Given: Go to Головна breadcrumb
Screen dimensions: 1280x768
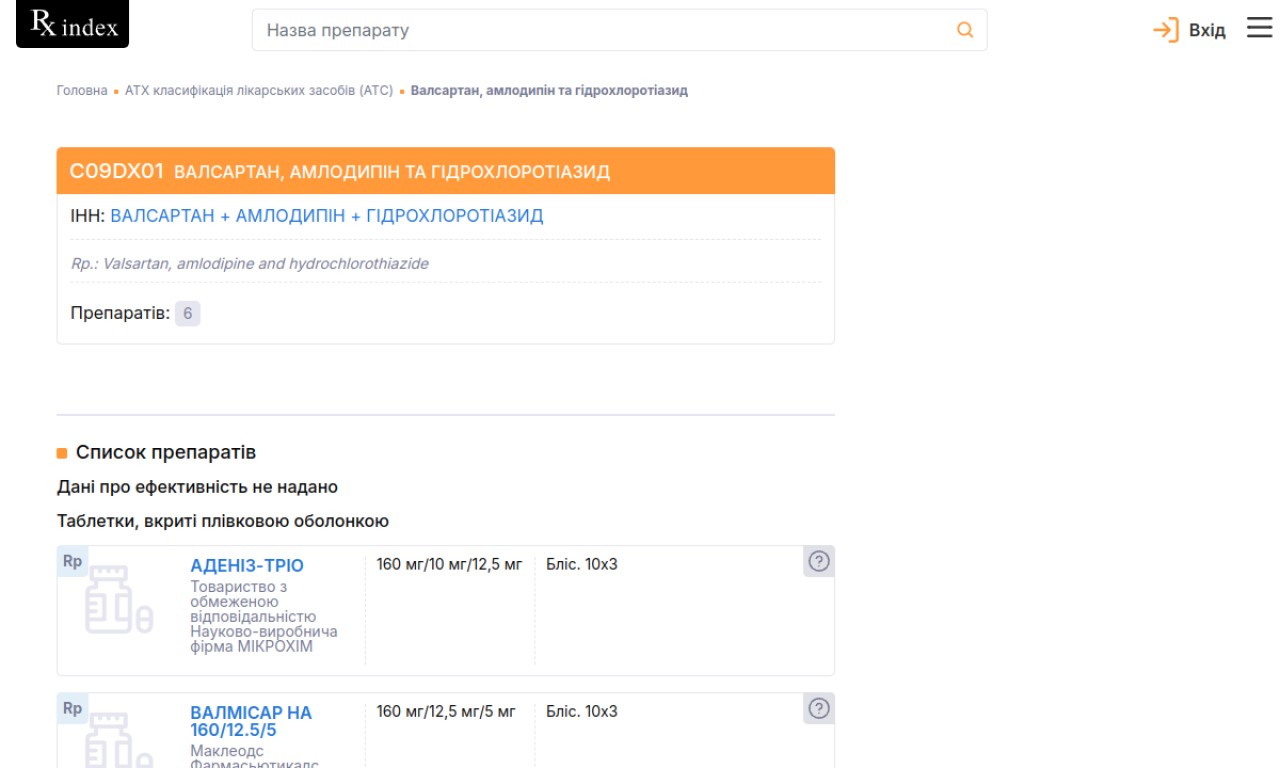Looking at the screenshot, I should (82, 90).
